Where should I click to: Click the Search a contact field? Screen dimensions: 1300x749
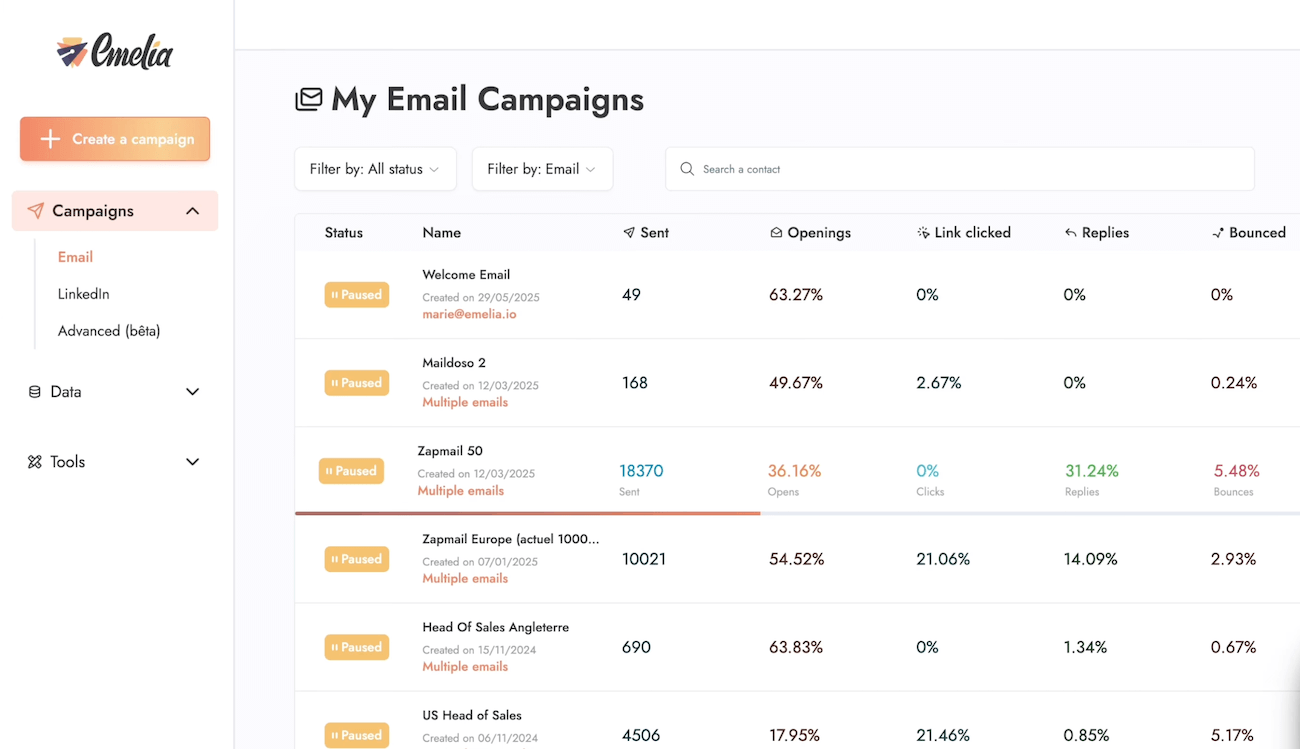point(960,169)
